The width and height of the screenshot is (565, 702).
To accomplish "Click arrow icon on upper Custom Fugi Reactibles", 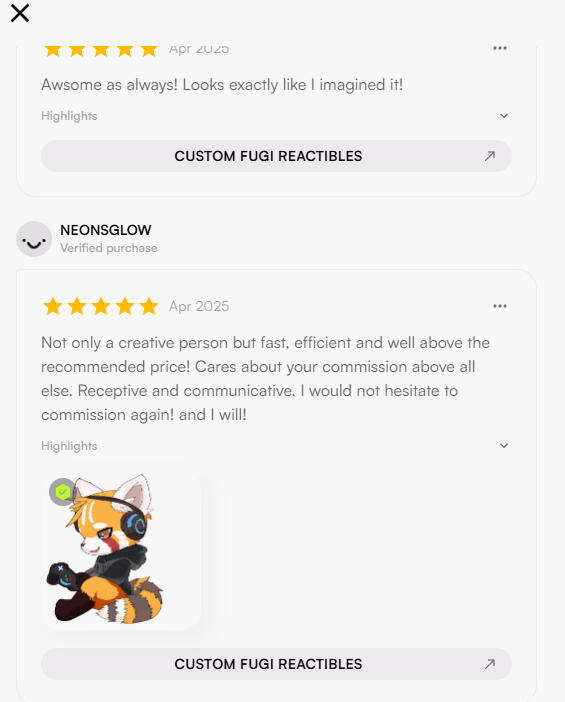I will 490,156.
